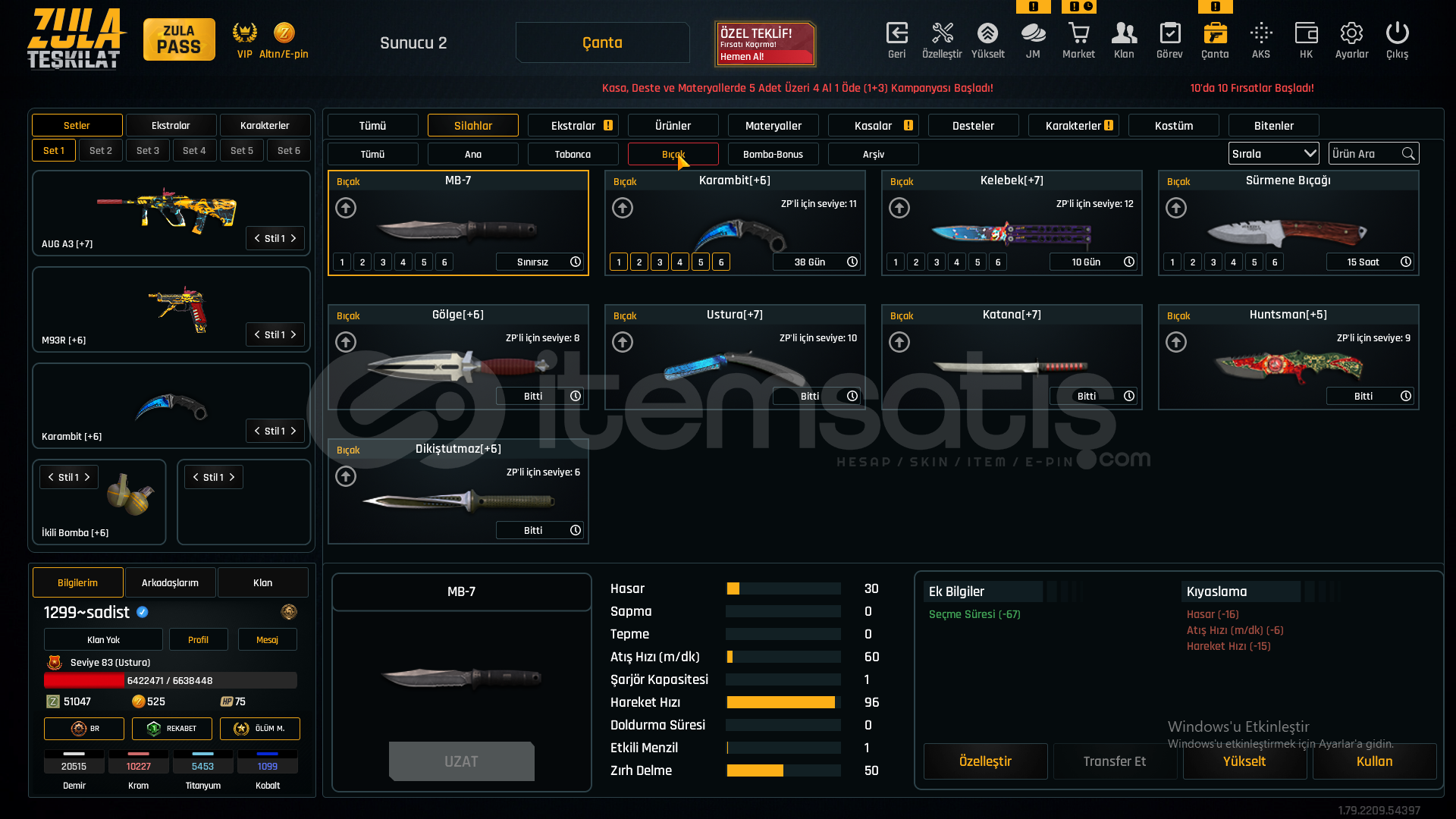This screenshot has width=1456, height=819.
Task: Click next Stil arrow for AUG A3
Action: [x=293, y=238]
